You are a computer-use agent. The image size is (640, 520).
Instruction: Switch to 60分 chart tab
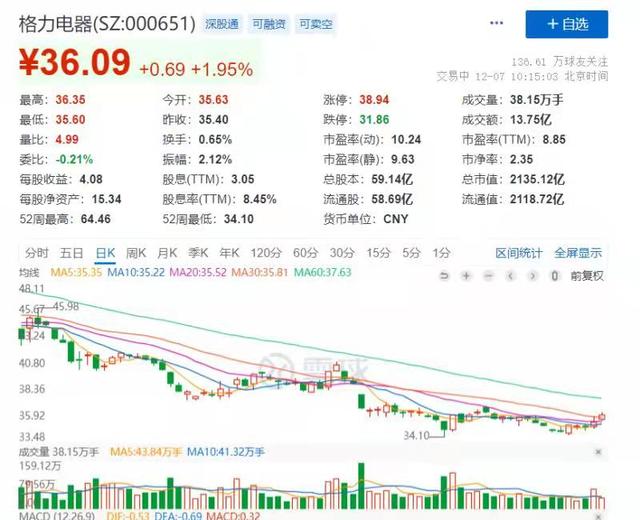pyautogui.click(x=305, y=253)
